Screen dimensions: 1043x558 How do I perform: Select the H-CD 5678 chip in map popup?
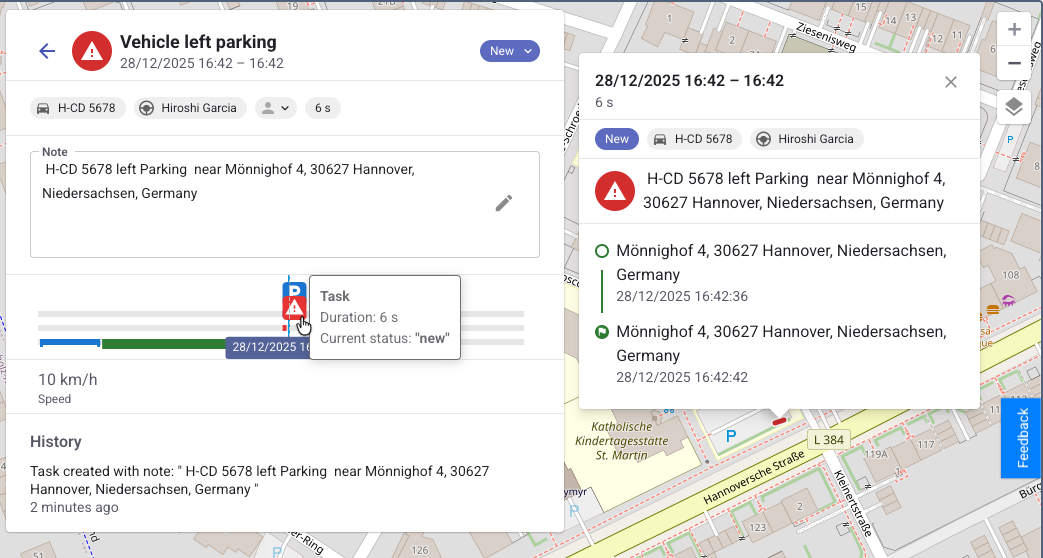click(x=694, y=139)
